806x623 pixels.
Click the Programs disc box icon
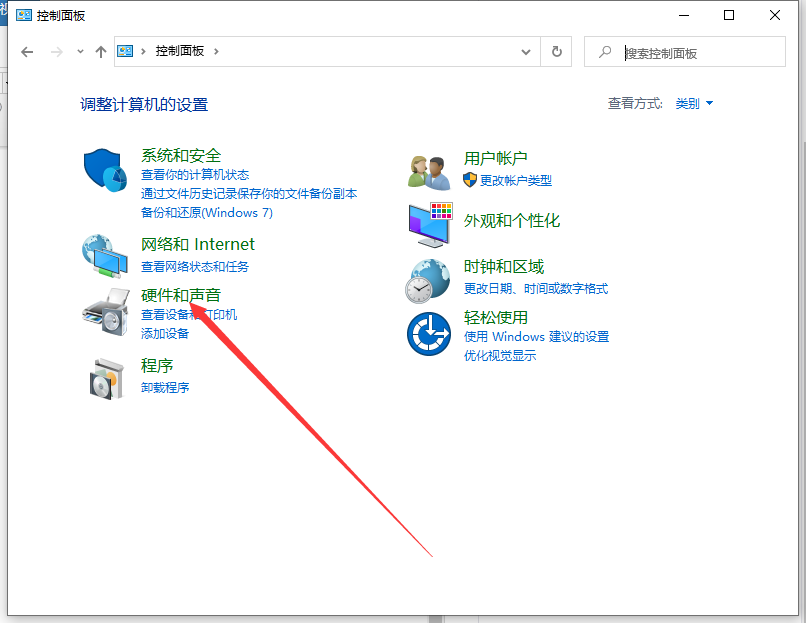pyautogui.click(x=105, y=377)
